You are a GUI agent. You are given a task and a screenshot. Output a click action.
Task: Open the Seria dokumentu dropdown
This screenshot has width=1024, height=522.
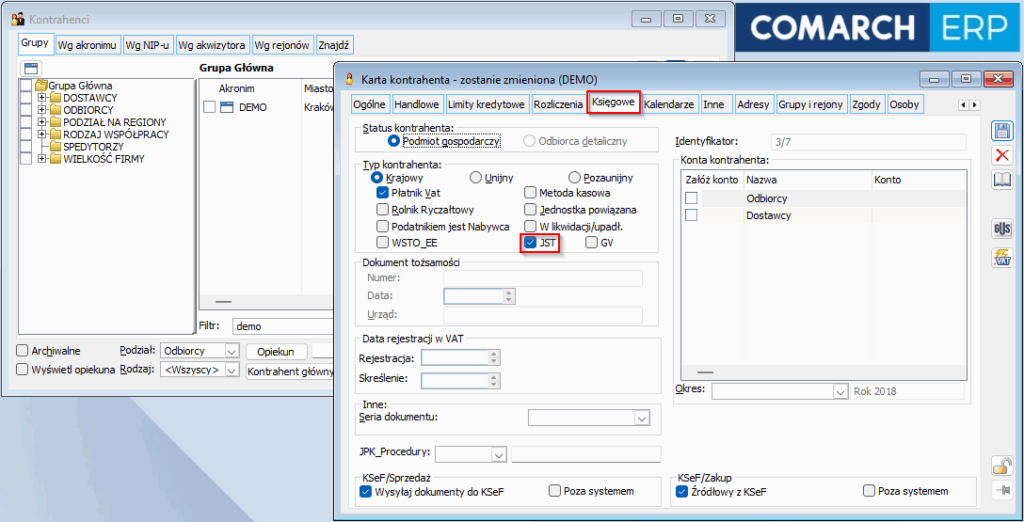(x=642, y=418)
